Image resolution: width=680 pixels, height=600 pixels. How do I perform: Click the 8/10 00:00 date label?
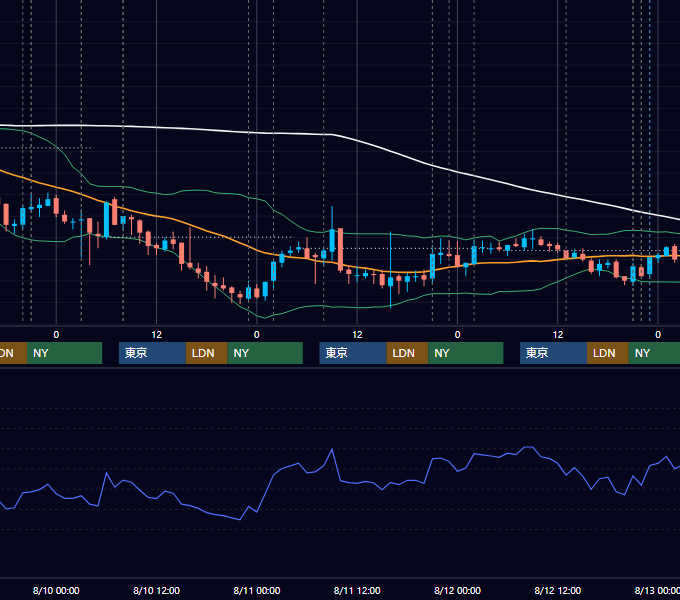point(56,590)
